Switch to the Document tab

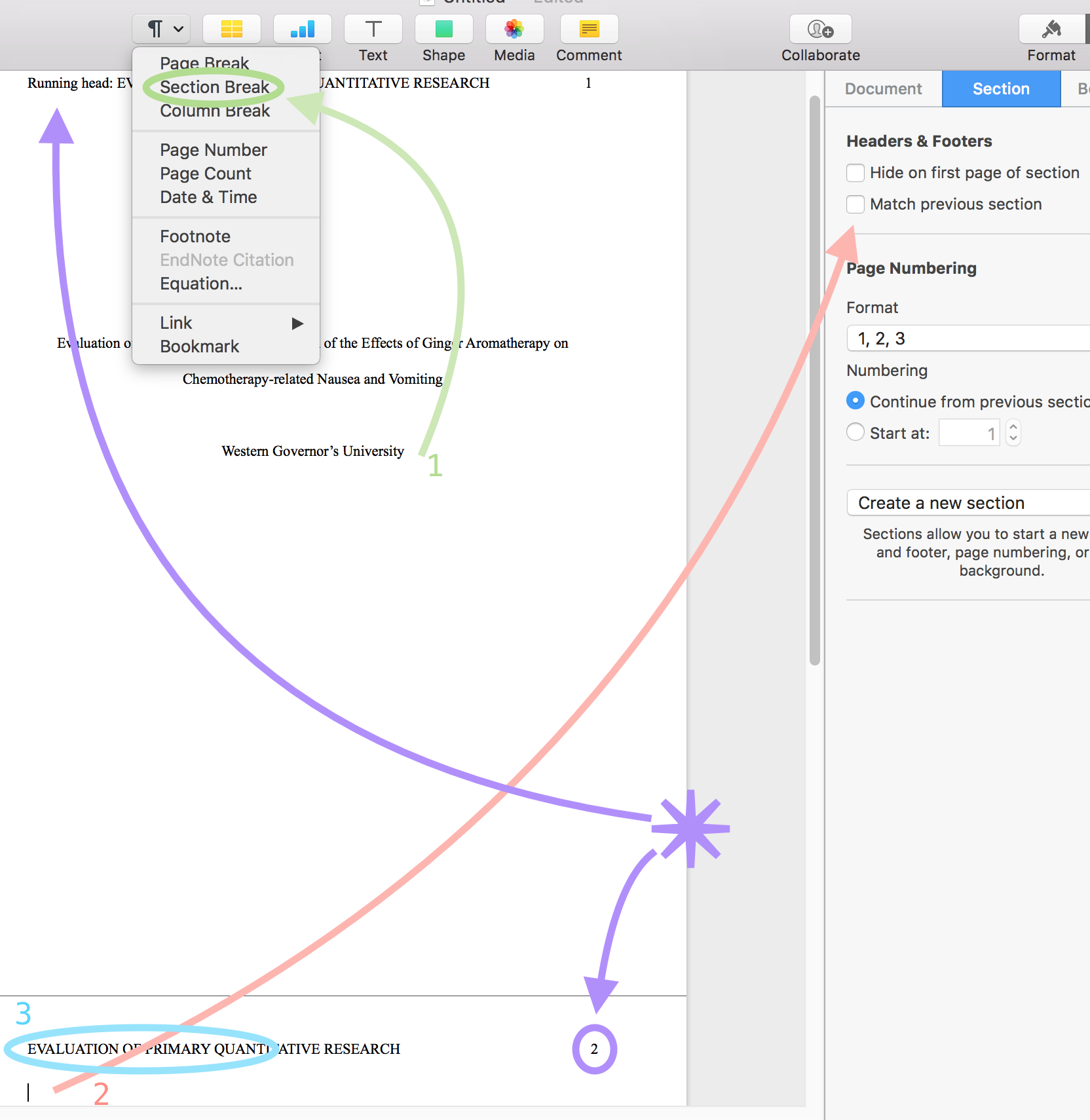click(883, 89)
